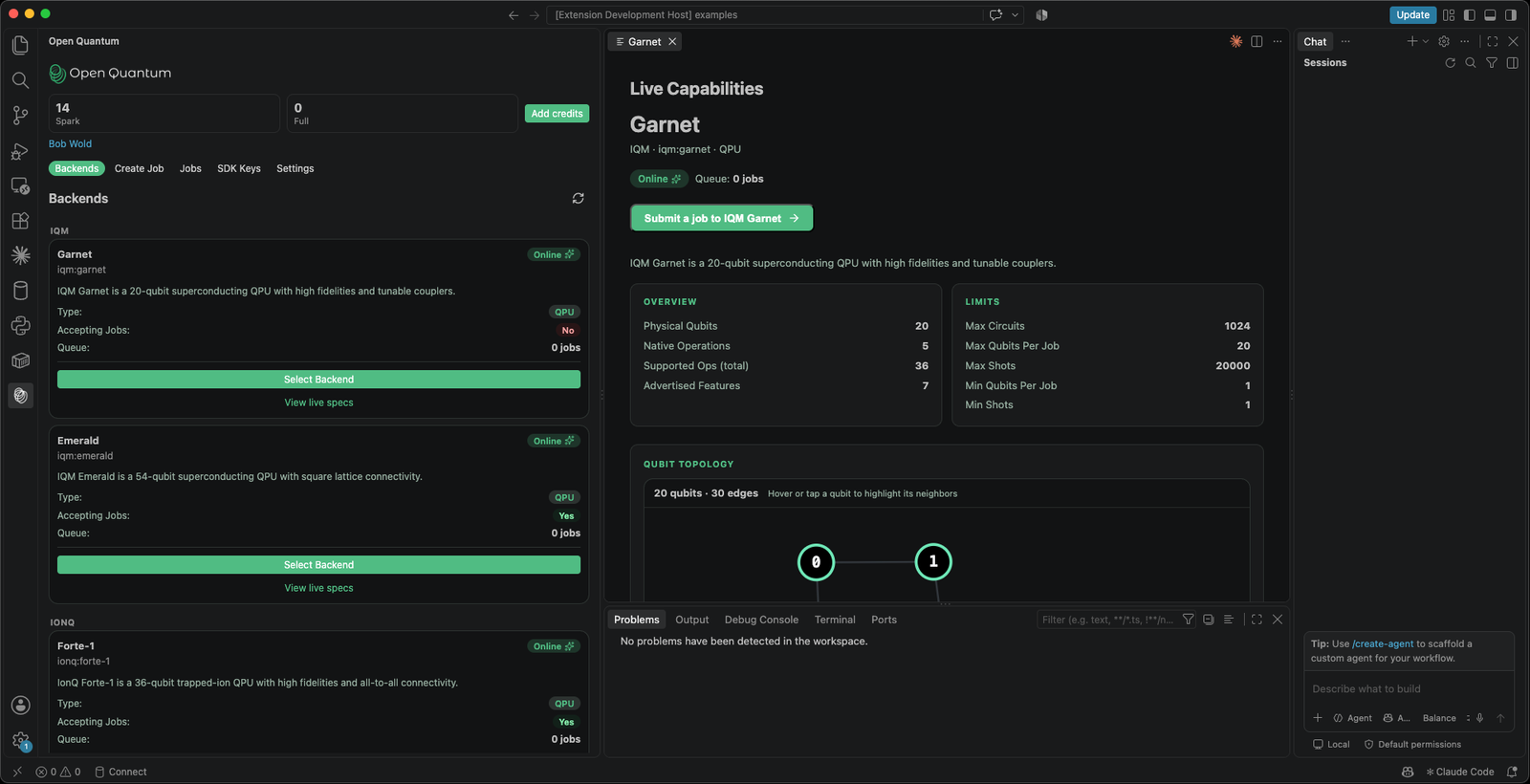This screenshot has height=784, width=1530.
Task: Open the Agent mode dropdown in chat
Action: click(x=1353, y=718)
